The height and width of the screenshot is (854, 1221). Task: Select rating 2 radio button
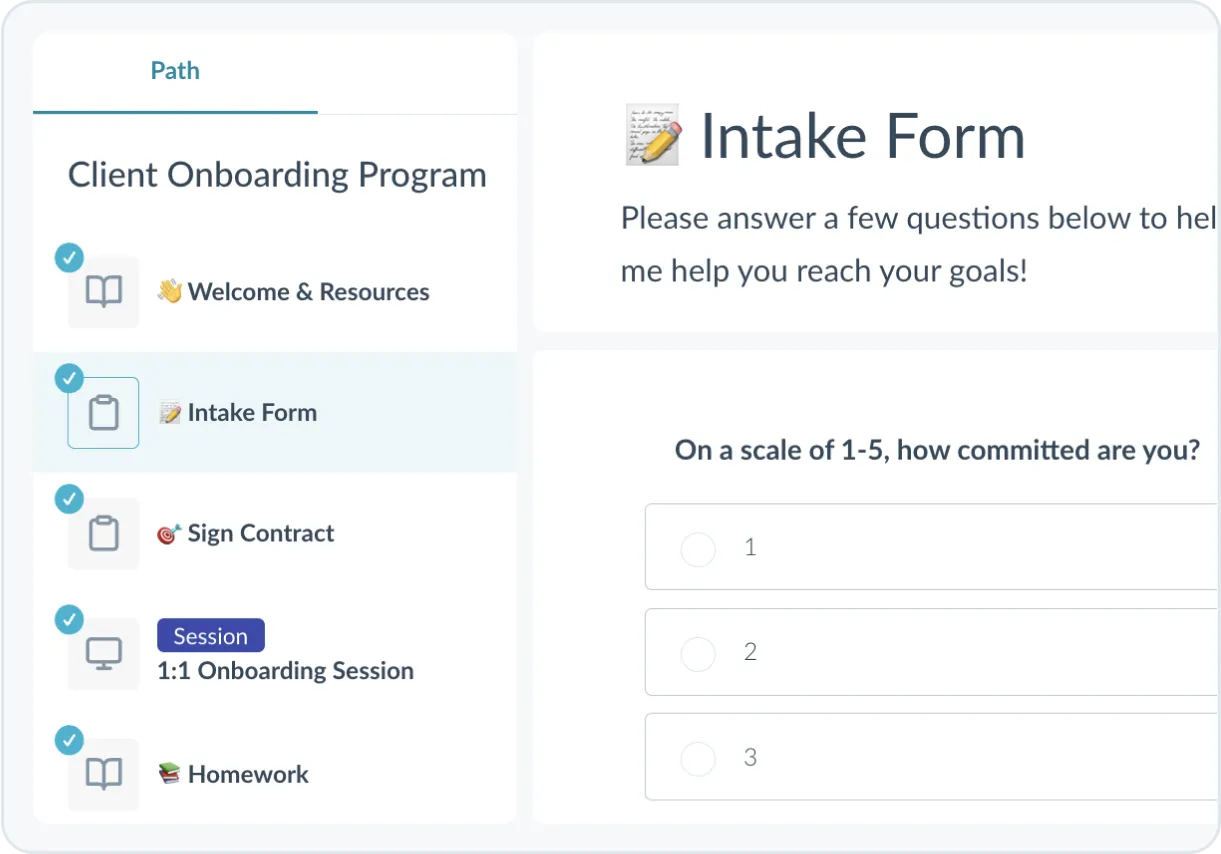(698, 653)
